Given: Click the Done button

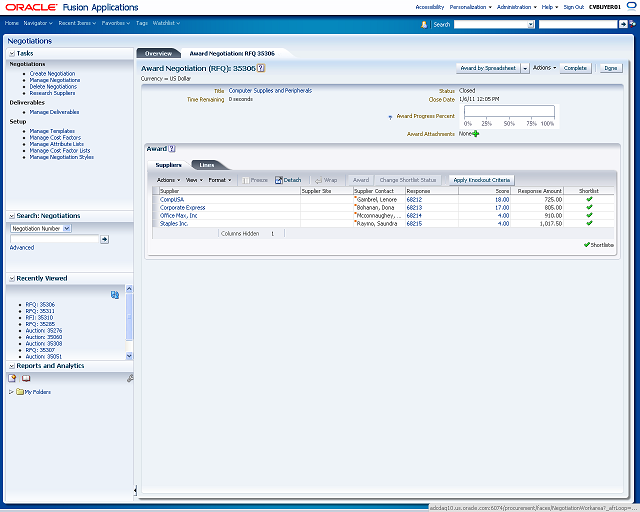Looking at the screenshot, I should point(611,68).
